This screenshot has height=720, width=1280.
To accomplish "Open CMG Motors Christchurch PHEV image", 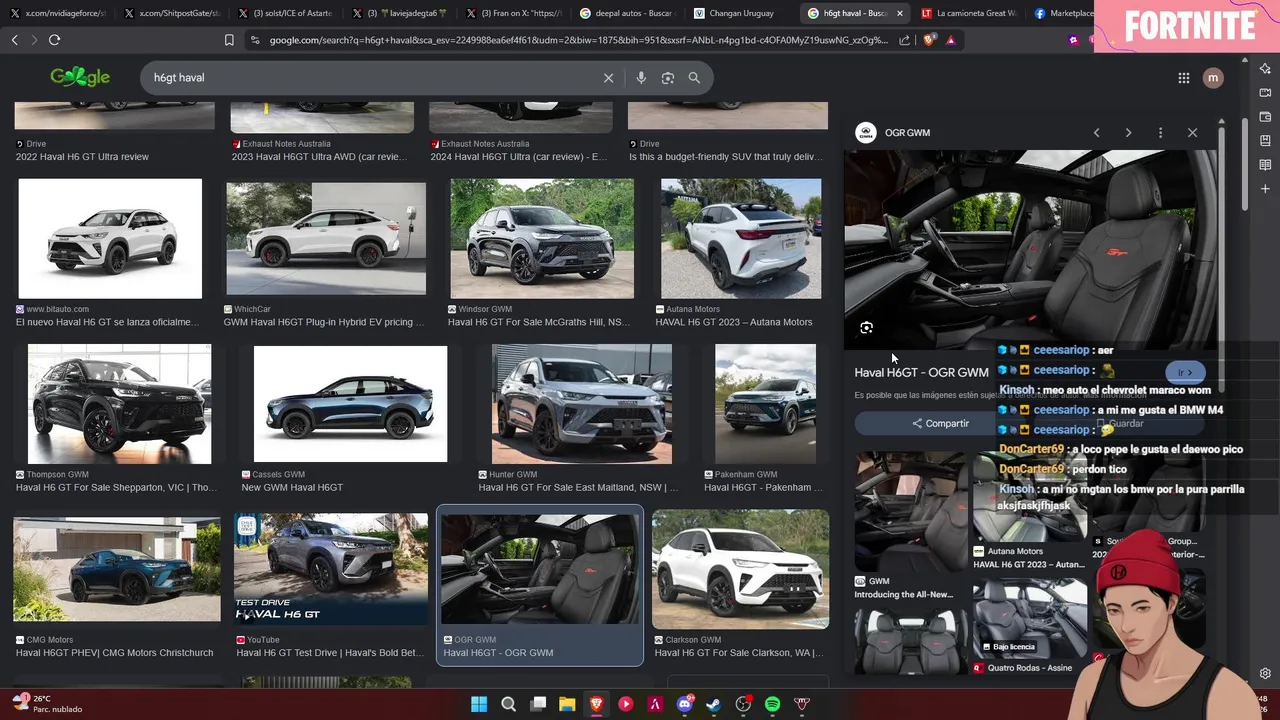I will tap(117, 569).
